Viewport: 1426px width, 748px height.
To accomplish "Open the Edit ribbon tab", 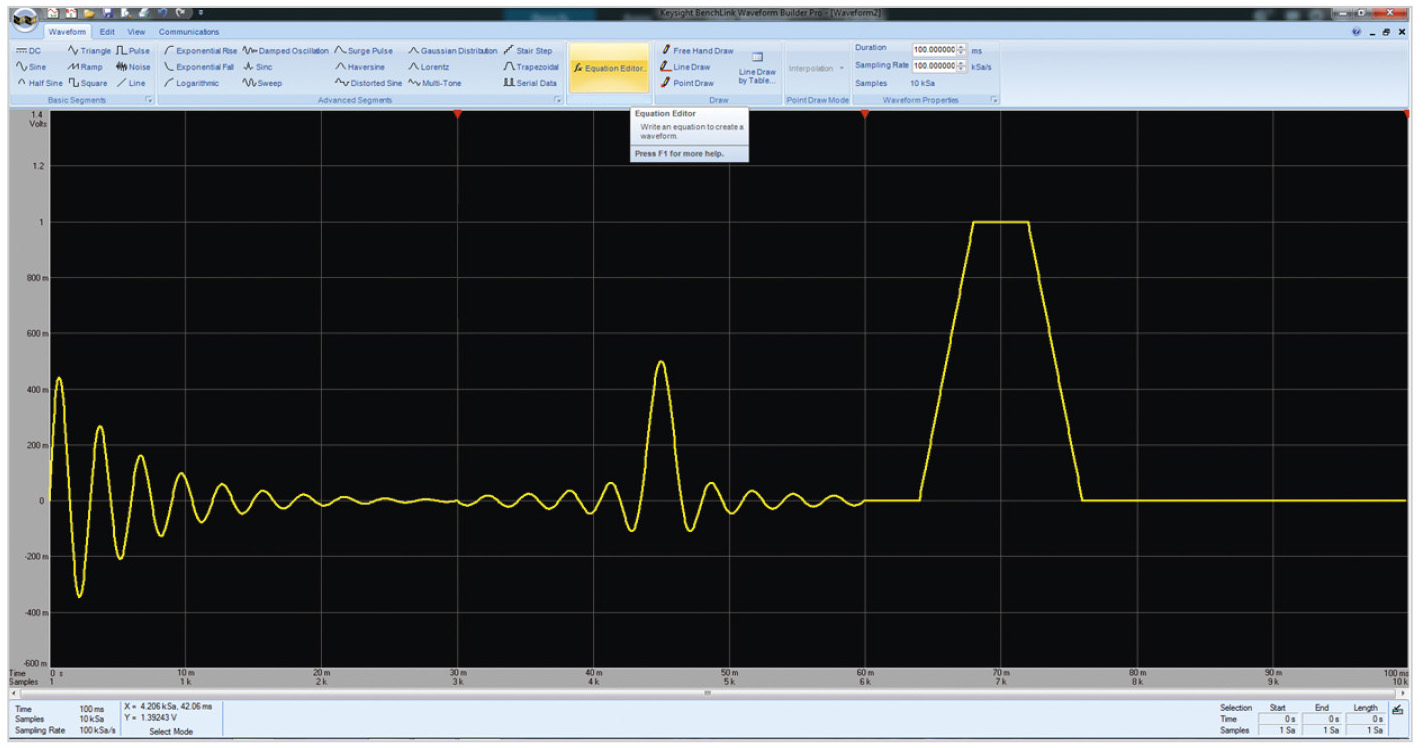I will 107,32.
